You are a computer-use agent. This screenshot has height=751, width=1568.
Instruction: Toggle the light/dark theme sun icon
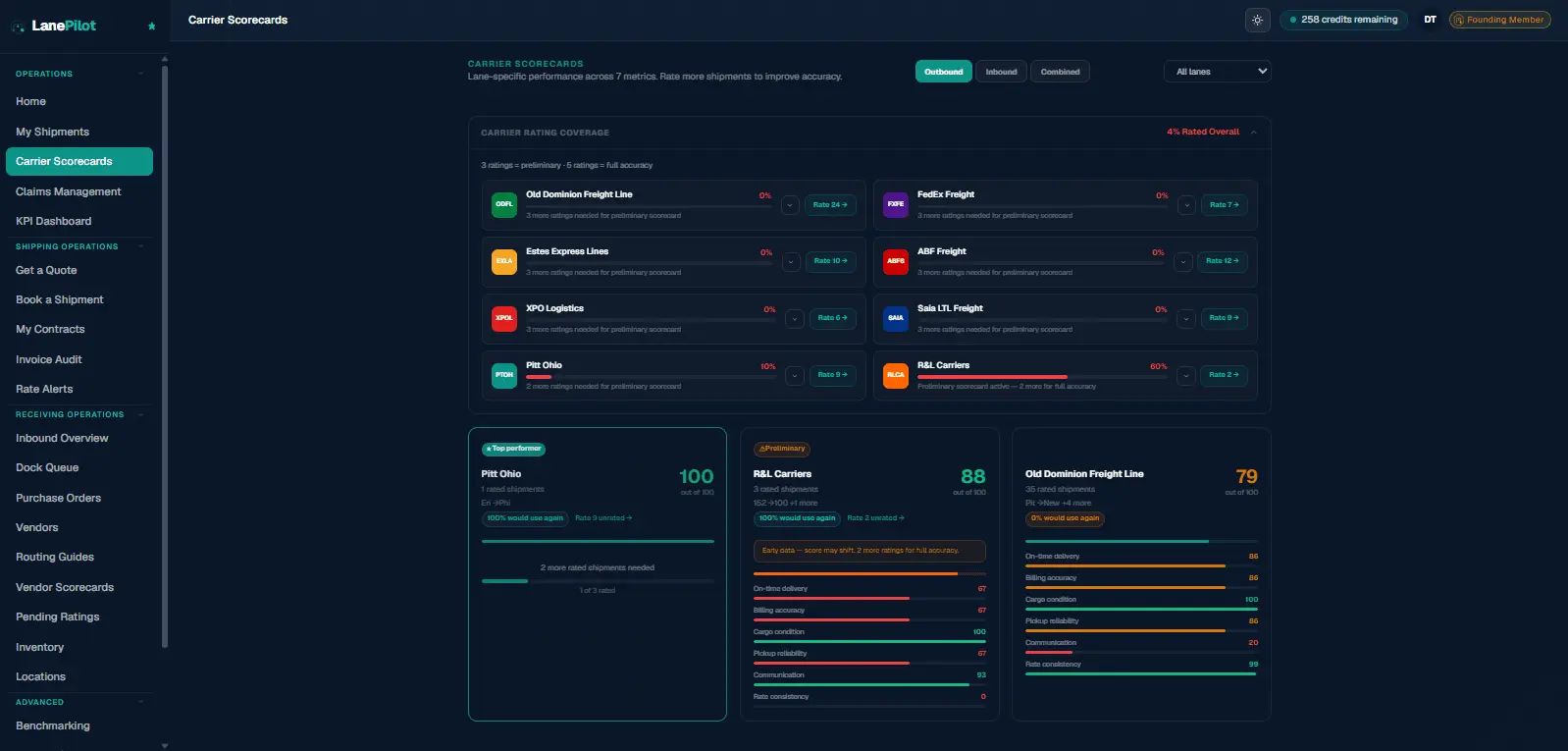point(1257,20)
